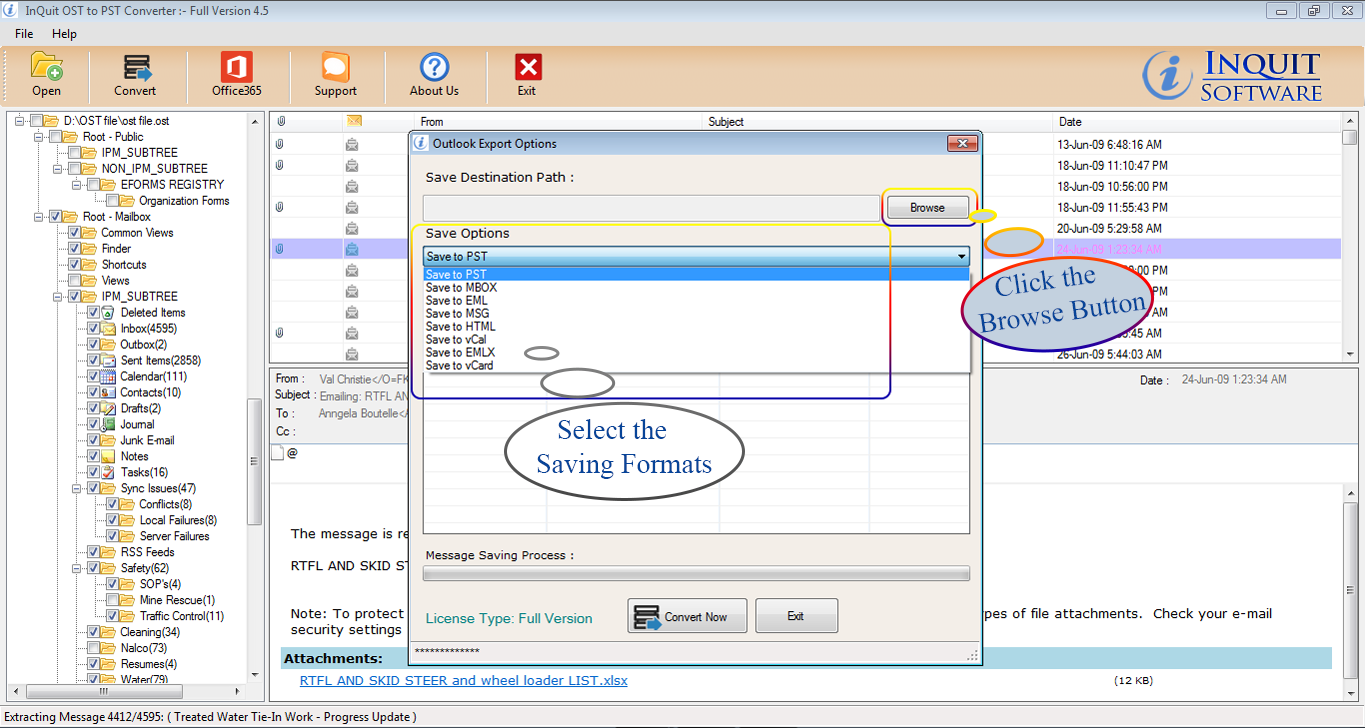Open the Support option on the toolbar

click(x=335, y=75)
